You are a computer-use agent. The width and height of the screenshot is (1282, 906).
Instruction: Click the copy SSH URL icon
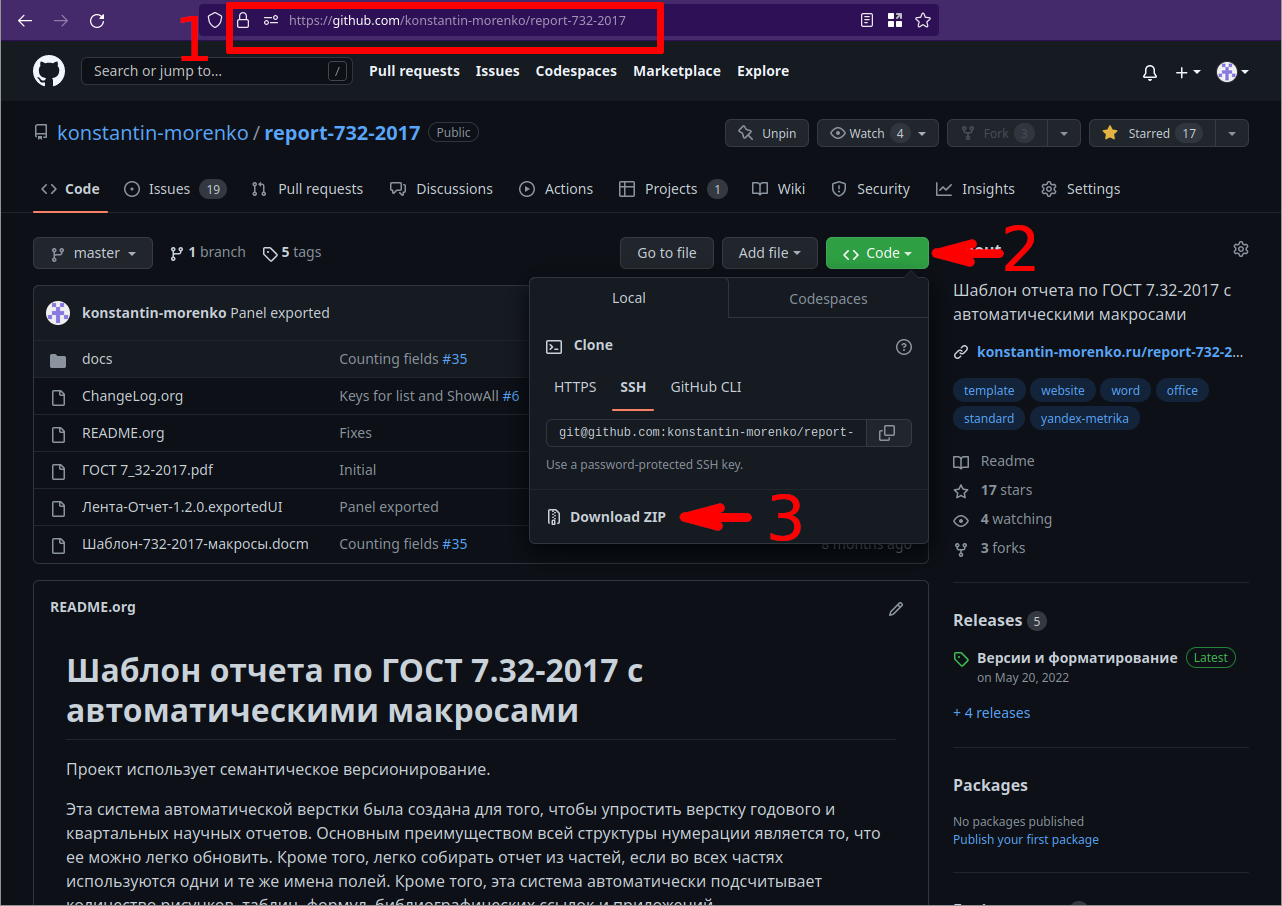point(887,433)
